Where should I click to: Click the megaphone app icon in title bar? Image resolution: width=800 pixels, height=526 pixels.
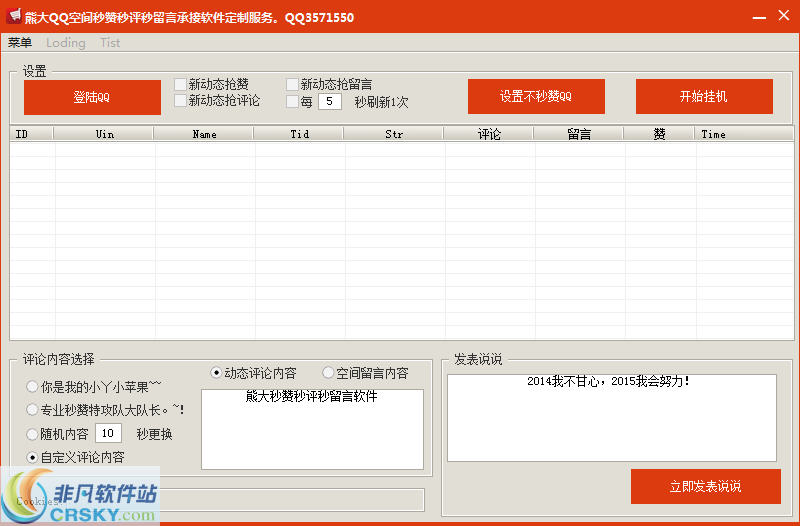(14, 16)
